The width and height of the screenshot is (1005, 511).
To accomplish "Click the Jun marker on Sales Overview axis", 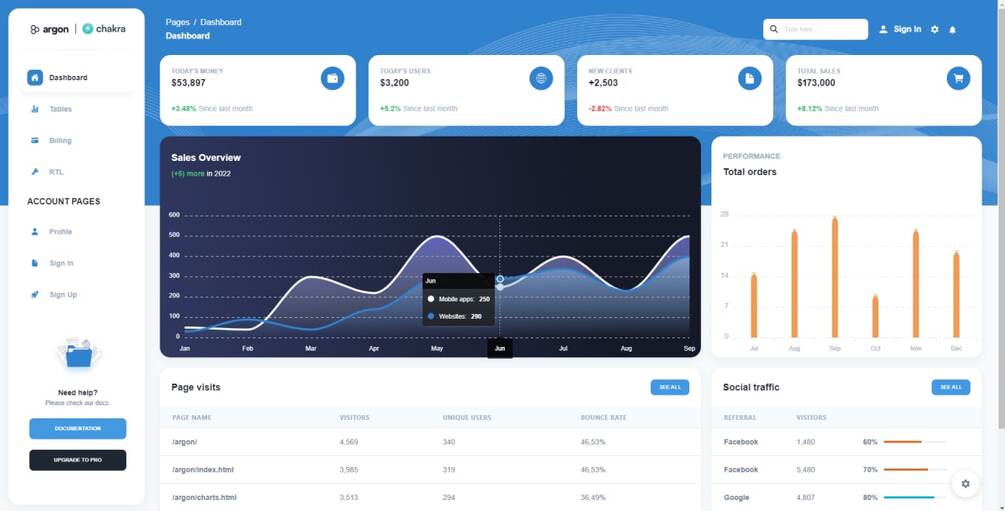I will tap(499, 349).
